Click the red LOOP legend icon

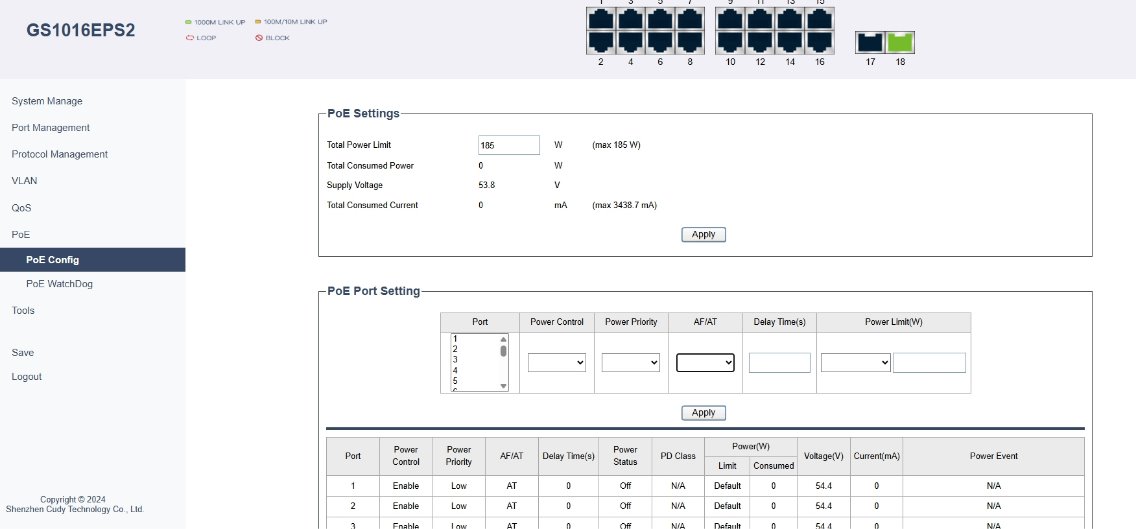pos(189,38)
